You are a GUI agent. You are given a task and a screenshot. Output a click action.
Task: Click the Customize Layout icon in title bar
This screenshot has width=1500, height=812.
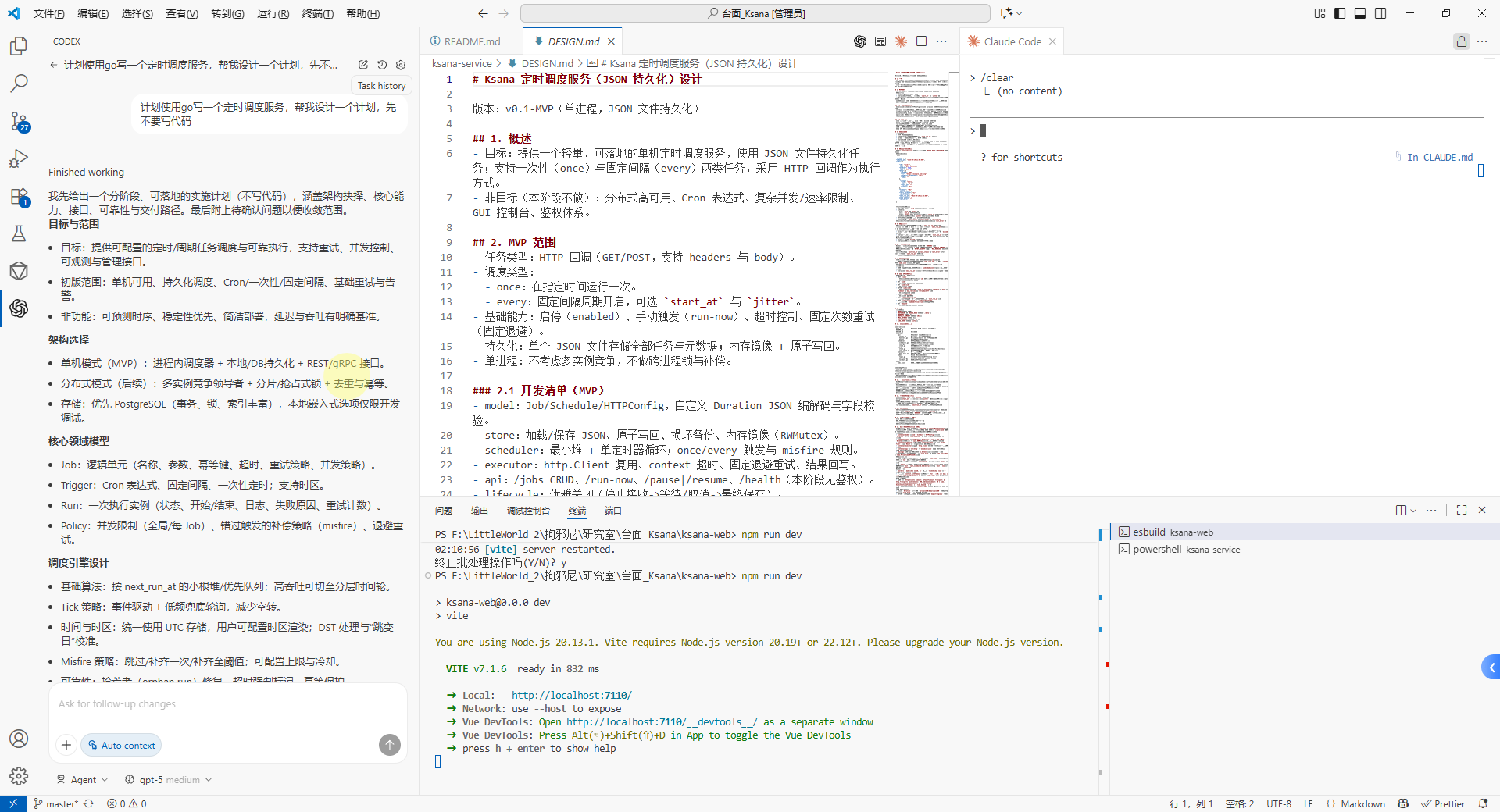[x=1320, y=13]
